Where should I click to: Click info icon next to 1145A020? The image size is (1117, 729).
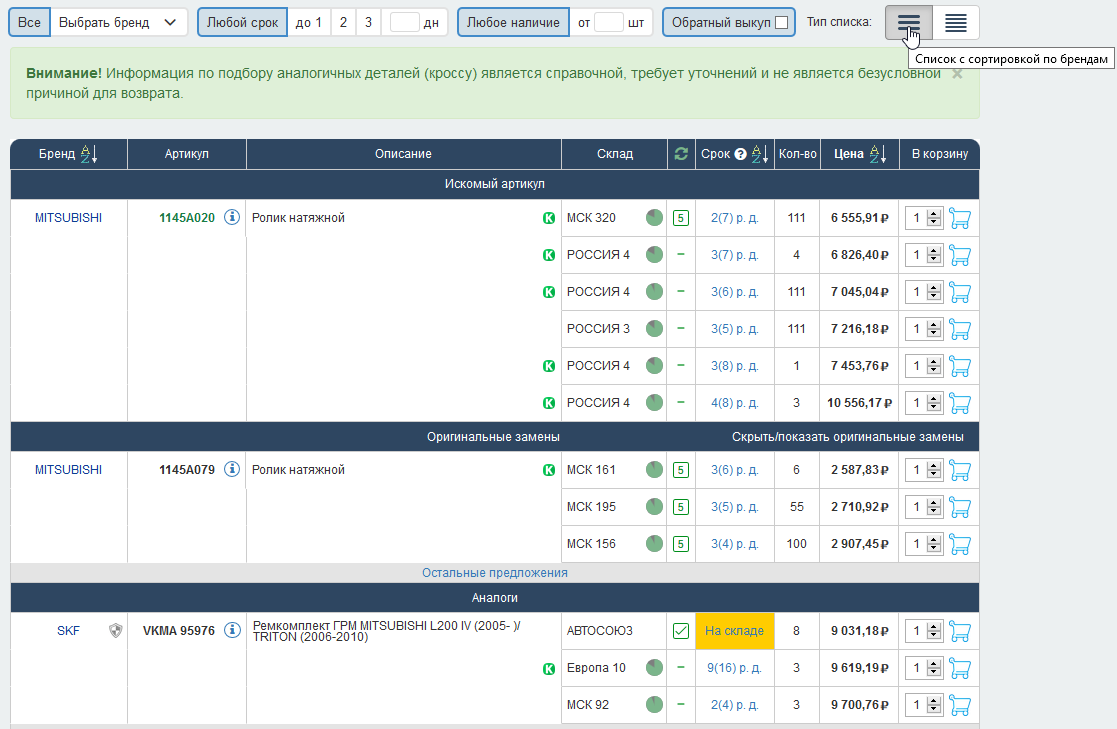[x=232, y=218]
